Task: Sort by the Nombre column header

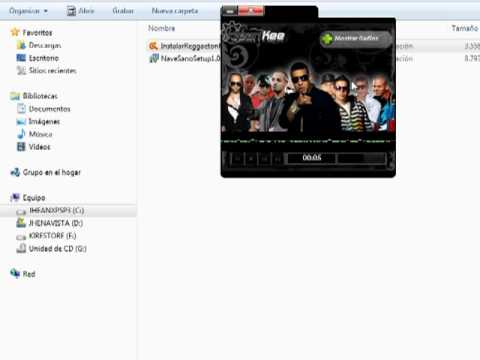Action: [162, 28]
